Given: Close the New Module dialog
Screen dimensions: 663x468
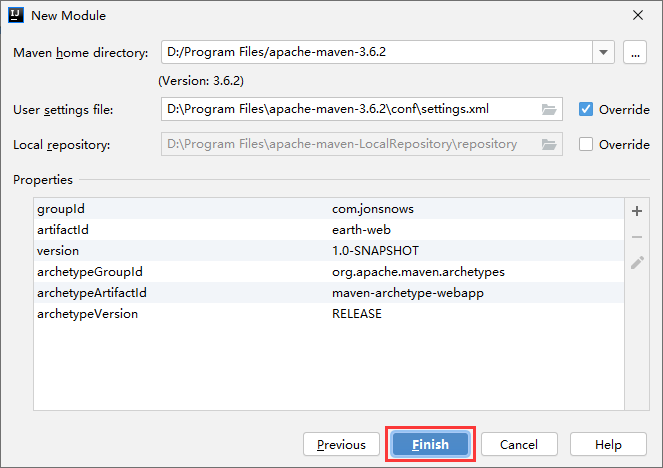Looking at the screenshot, I should [638, 15].
